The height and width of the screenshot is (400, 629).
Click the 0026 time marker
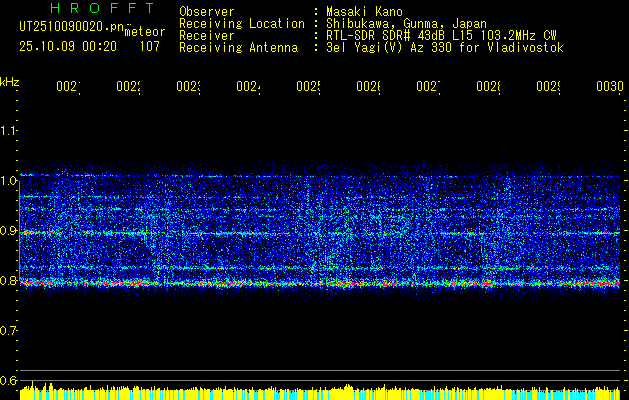click(369, 86)
